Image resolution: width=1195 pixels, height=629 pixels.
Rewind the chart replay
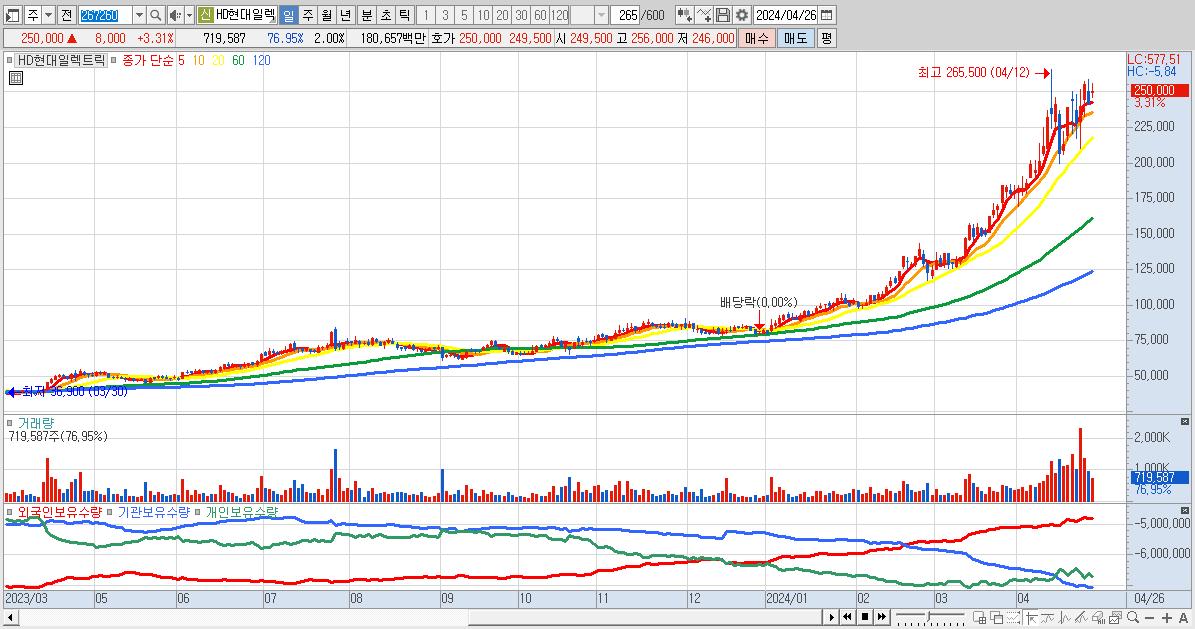[847, 617]
